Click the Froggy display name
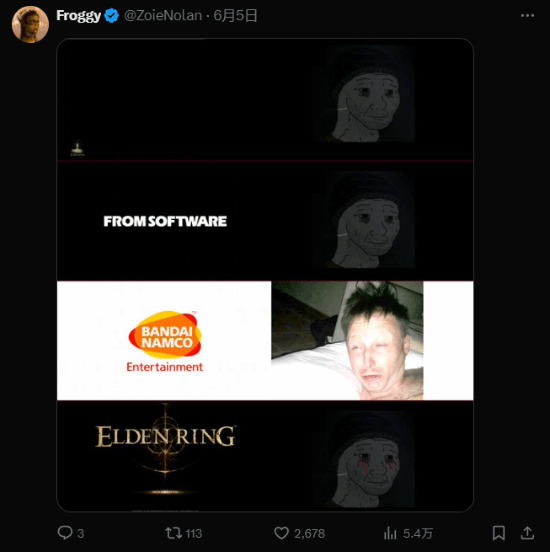 point(79,15)
